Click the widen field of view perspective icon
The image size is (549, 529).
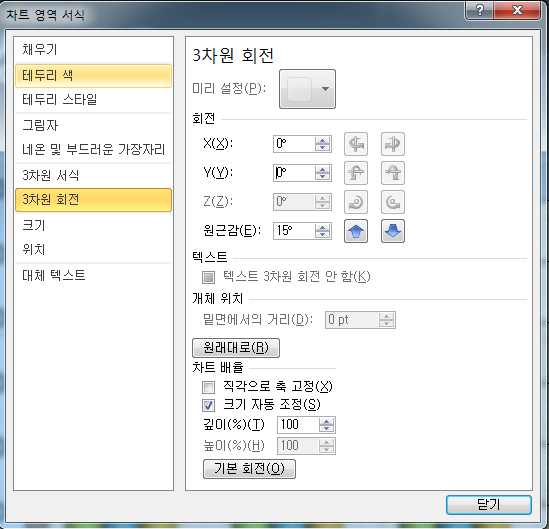coord(392,231)
